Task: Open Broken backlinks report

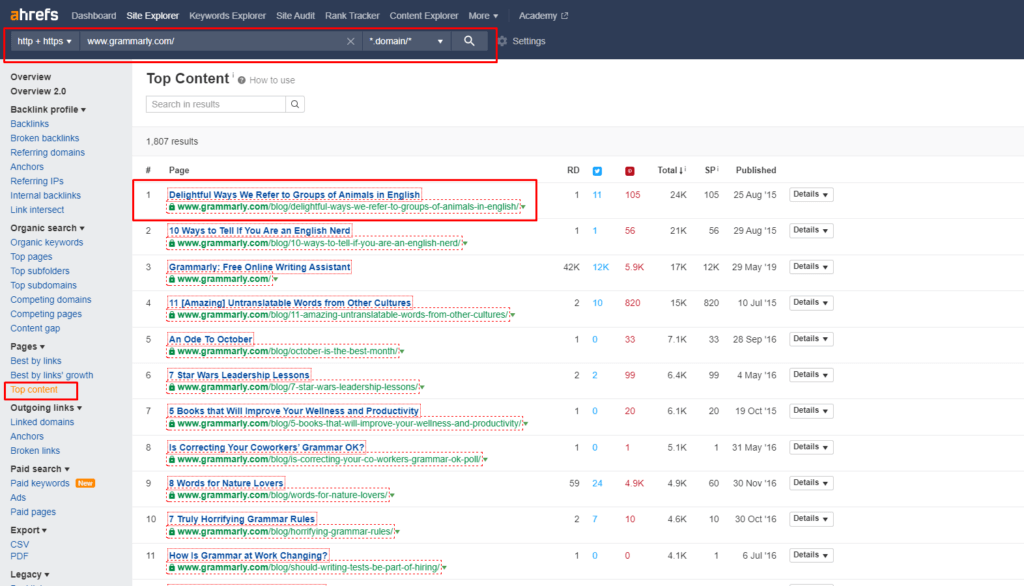Action: point(44,138)
